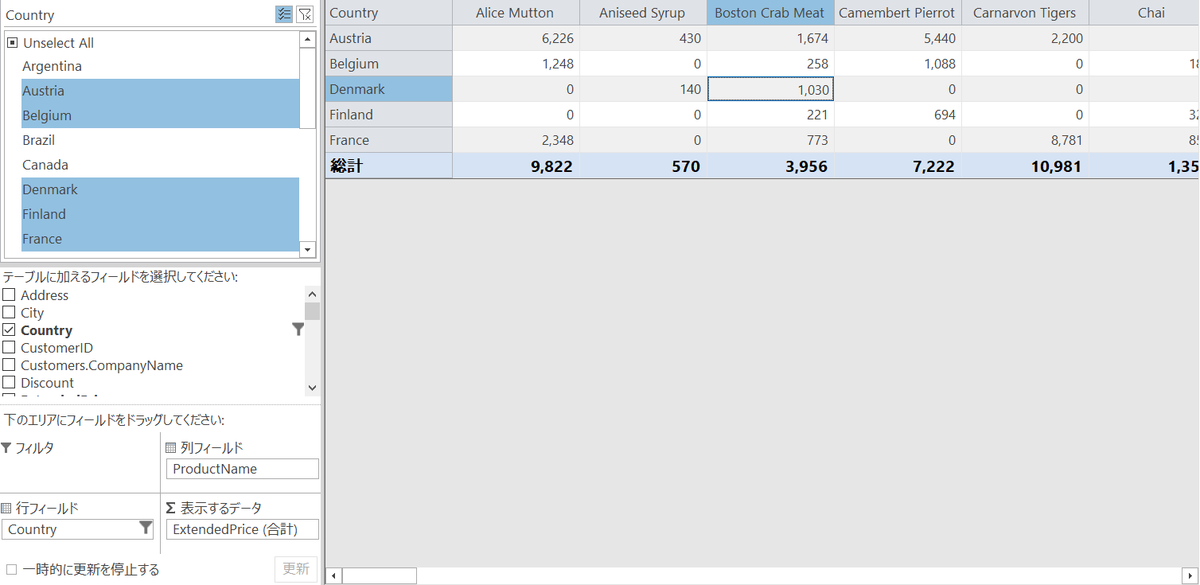Click the Country row field item
The width and height of the screenshot is (1200, 585).
coord(78,529)
